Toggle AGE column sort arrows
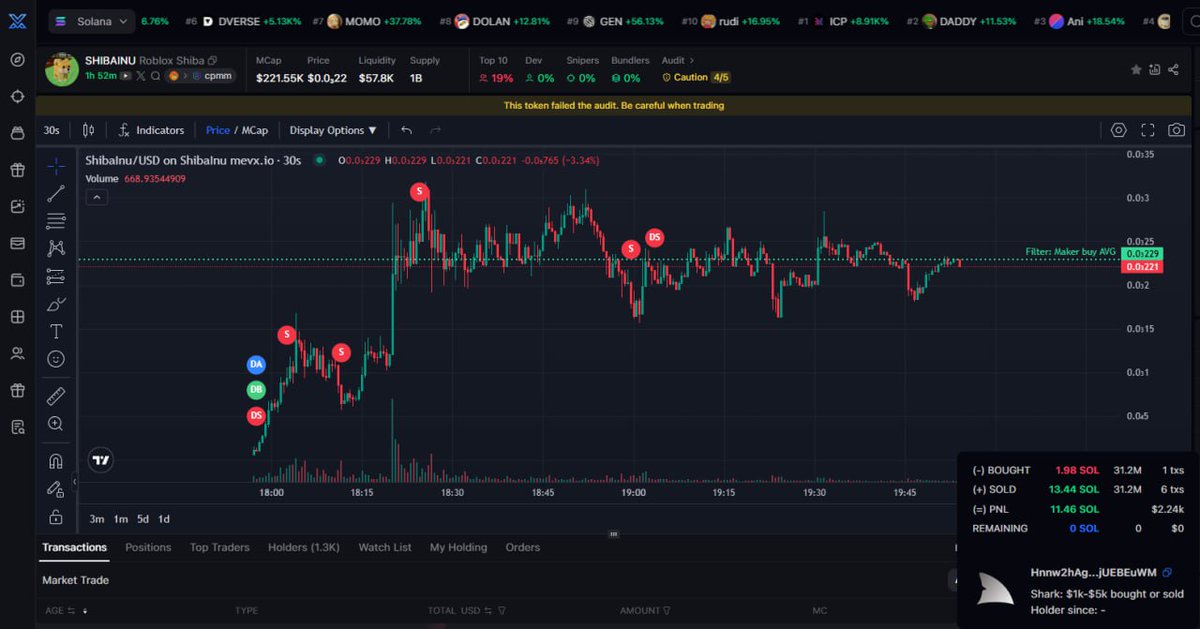The image size is (1200, 629). (85, 610)
